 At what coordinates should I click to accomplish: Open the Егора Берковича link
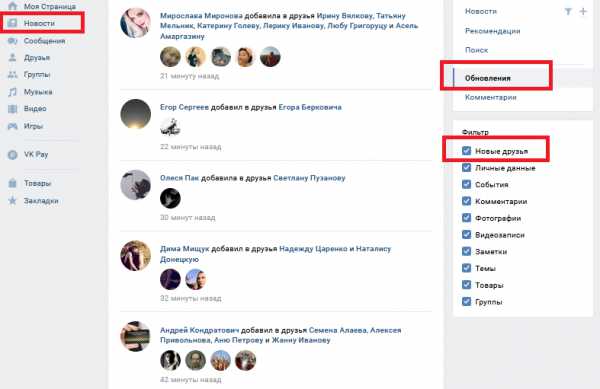coord(310,107)
